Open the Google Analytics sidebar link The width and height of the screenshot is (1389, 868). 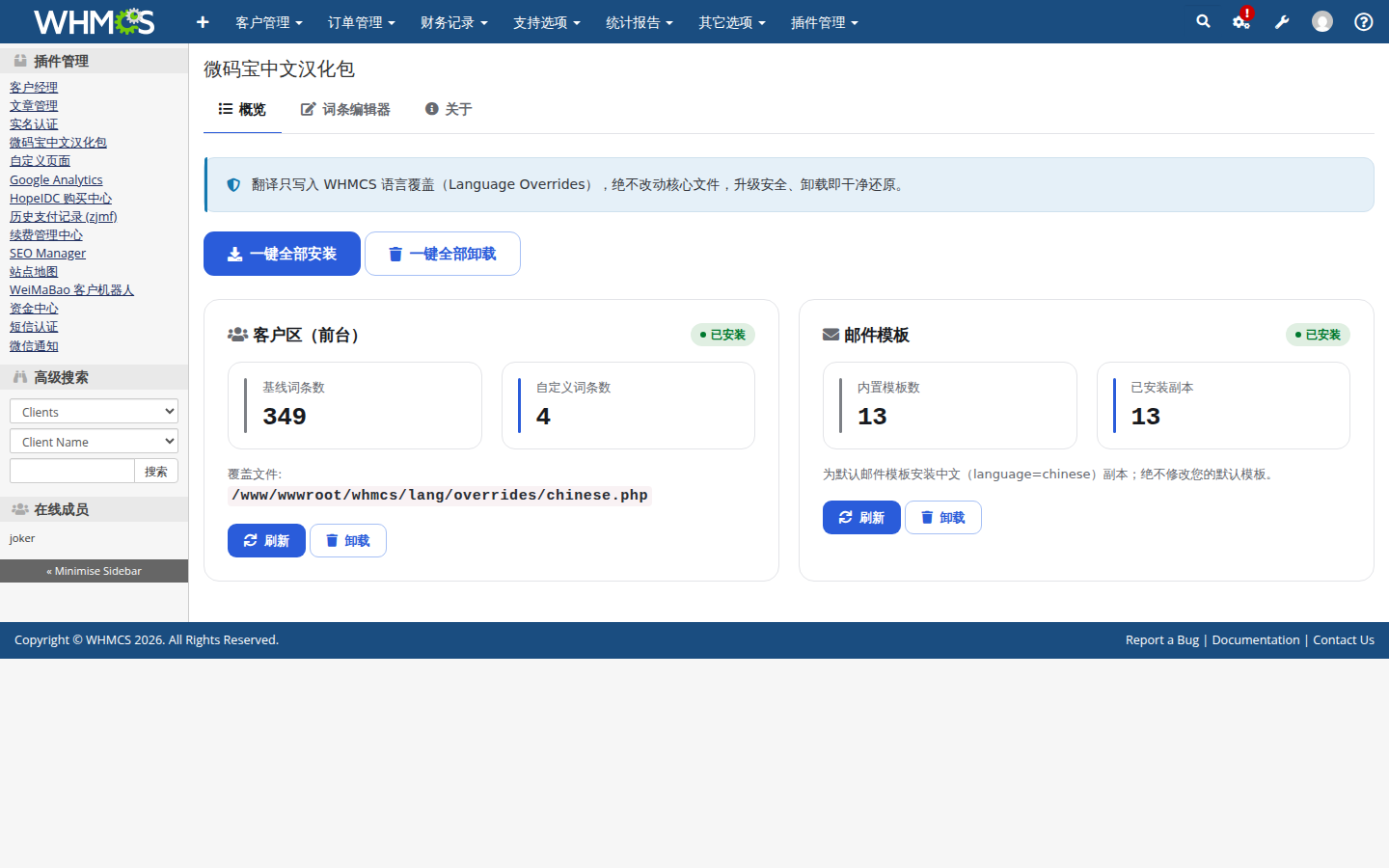(x=56, y=179)
